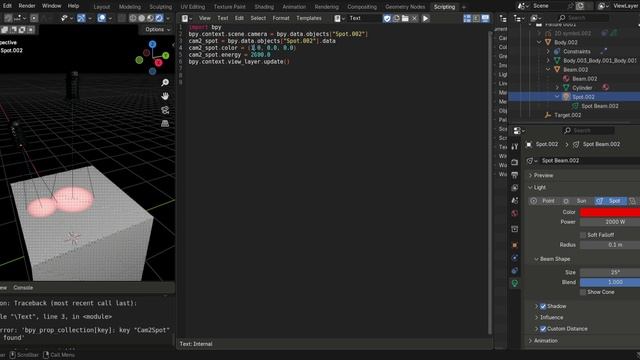Open the Help menu
The width and height of the screenshot is (640, 360).
click(x=73, y=6)
